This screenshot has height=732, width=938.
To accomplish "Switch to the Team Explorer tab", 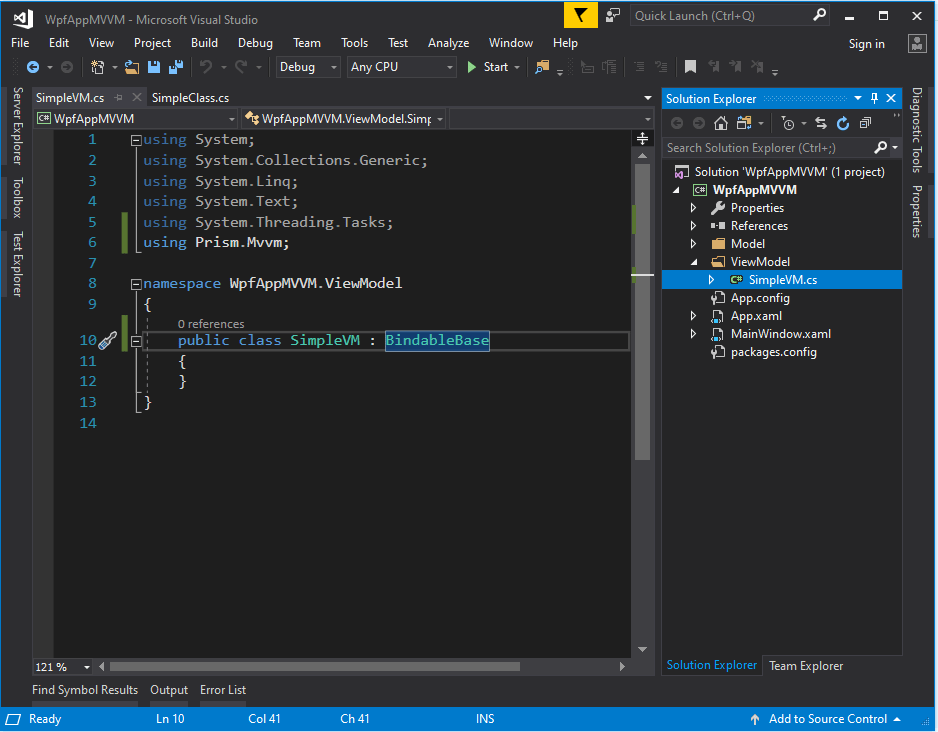I will (806, 666).
